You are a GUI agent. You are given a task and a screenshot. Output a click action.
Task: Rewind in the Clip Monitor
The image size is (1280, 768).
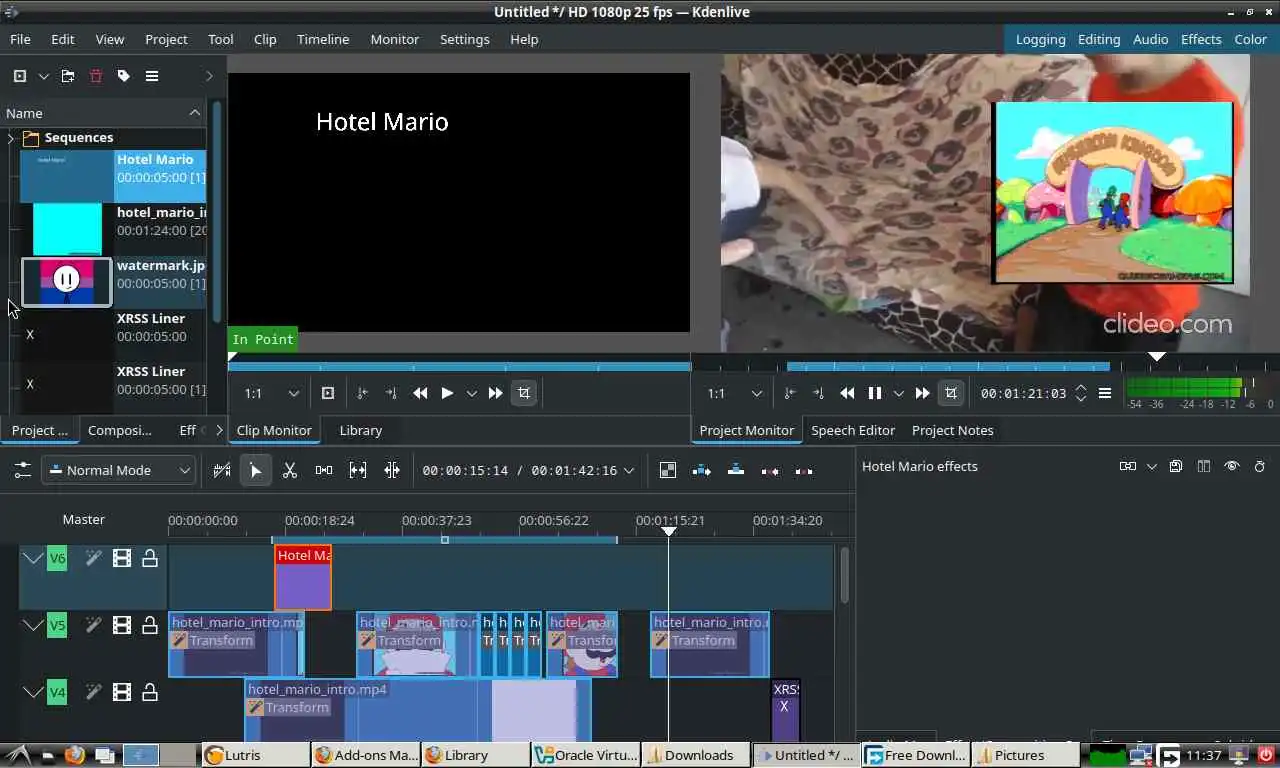[x=421, y=393]
